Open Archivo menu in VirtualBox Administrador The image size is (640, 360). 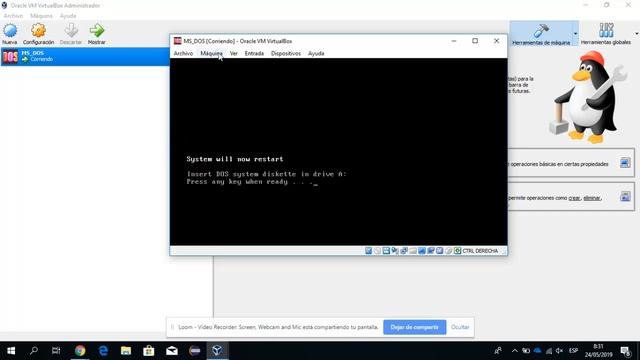[13, 16]
